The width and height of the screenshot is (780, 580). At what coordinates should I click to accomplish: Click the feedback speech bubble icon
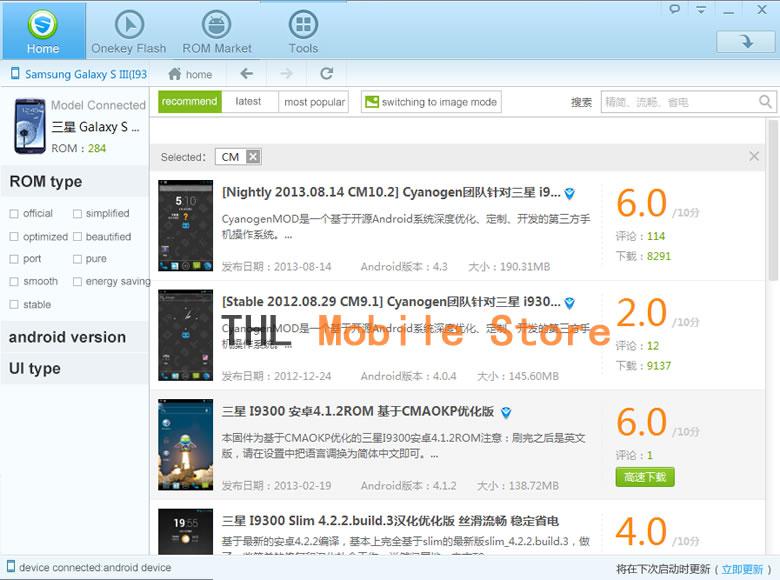click(x=675, y=9)
